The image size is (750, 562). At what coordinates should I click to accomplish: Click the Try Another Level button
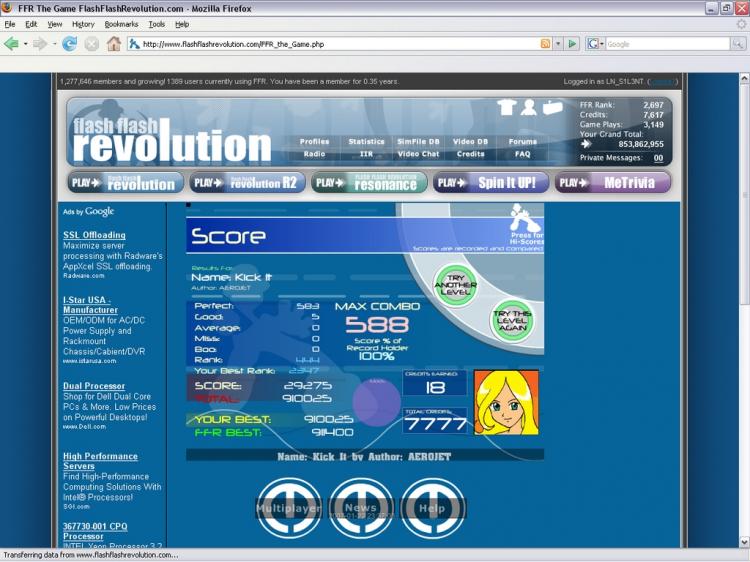455,285
